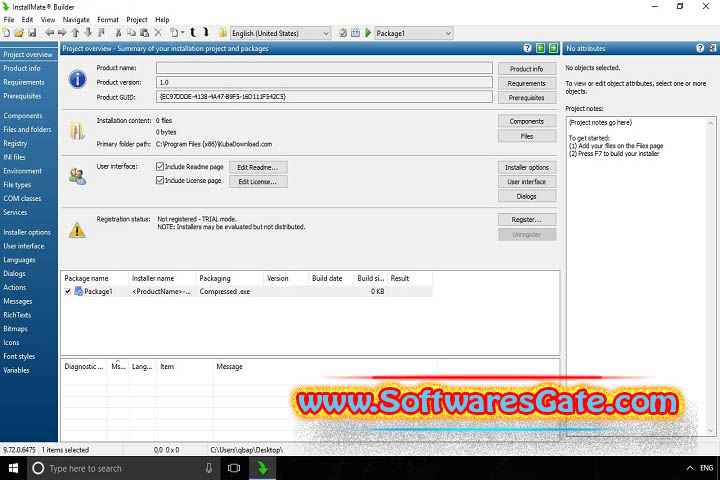The image size is (720, 480).
Task: Click the Installer options button
Action: point(527,167)
